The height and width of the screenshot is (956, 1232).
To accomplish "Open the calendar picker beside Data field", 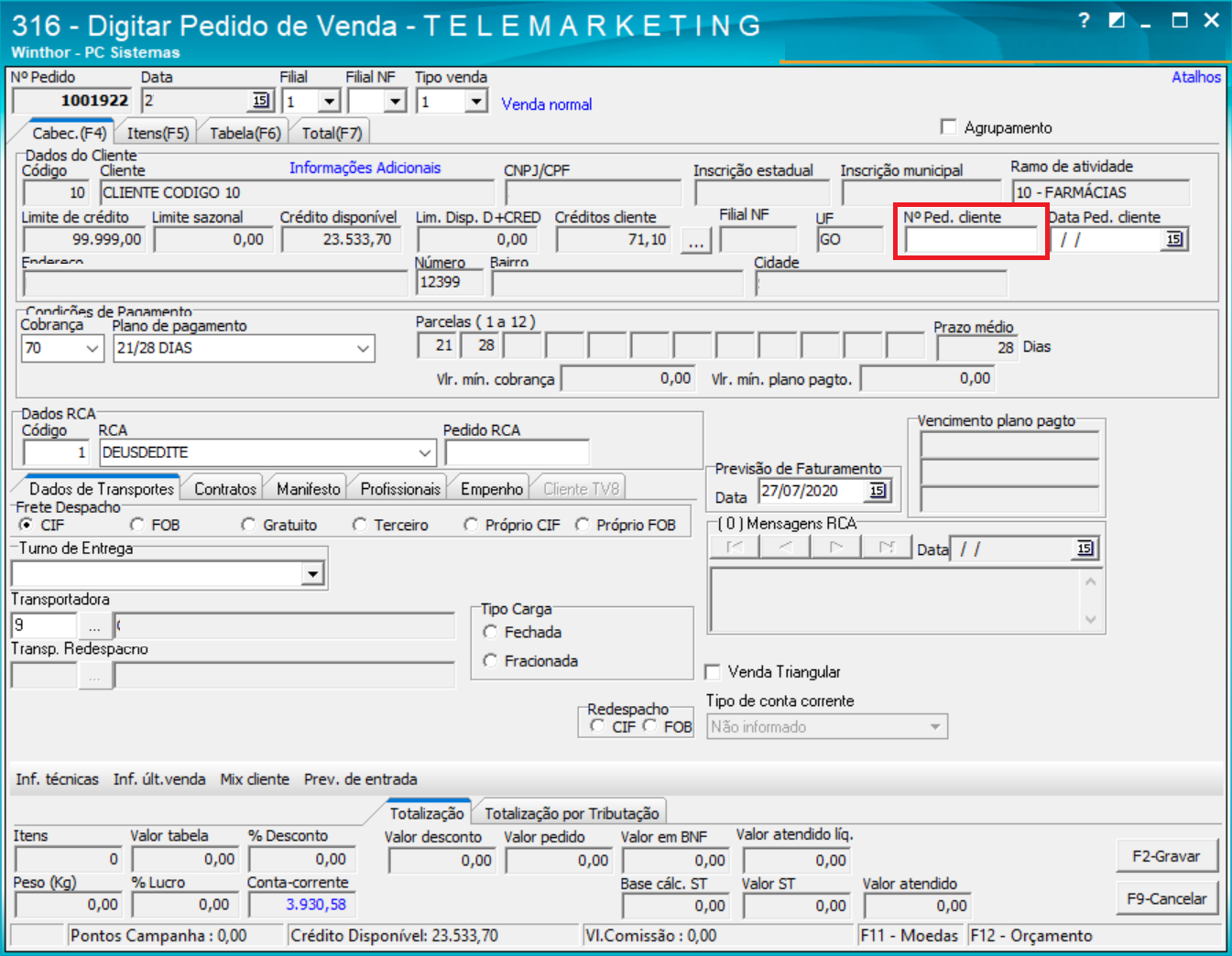I will tap(260, 101).
